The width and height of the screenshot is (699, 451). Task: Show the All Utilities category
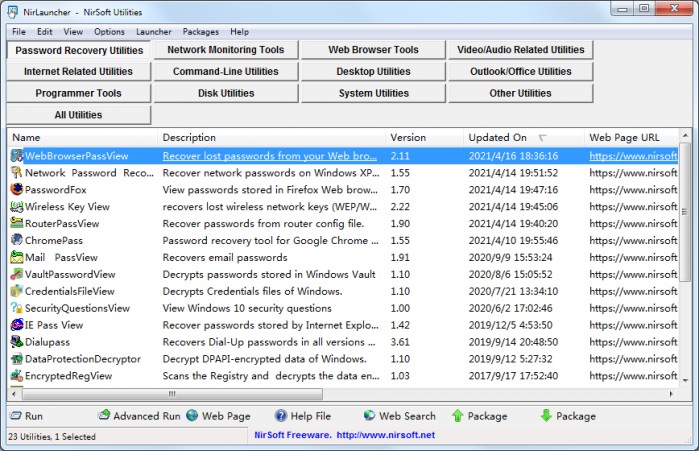point(78,115)
